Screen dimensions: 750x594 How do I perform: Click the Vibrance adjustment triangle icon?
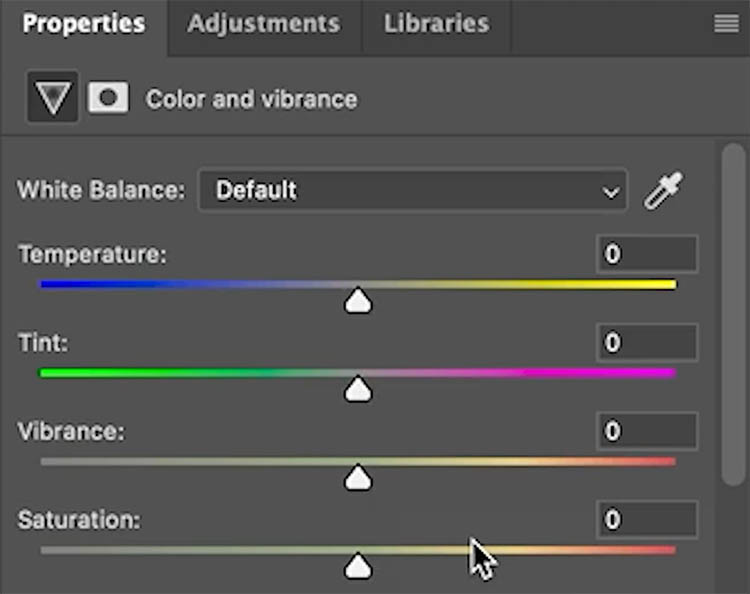(52, 98)
